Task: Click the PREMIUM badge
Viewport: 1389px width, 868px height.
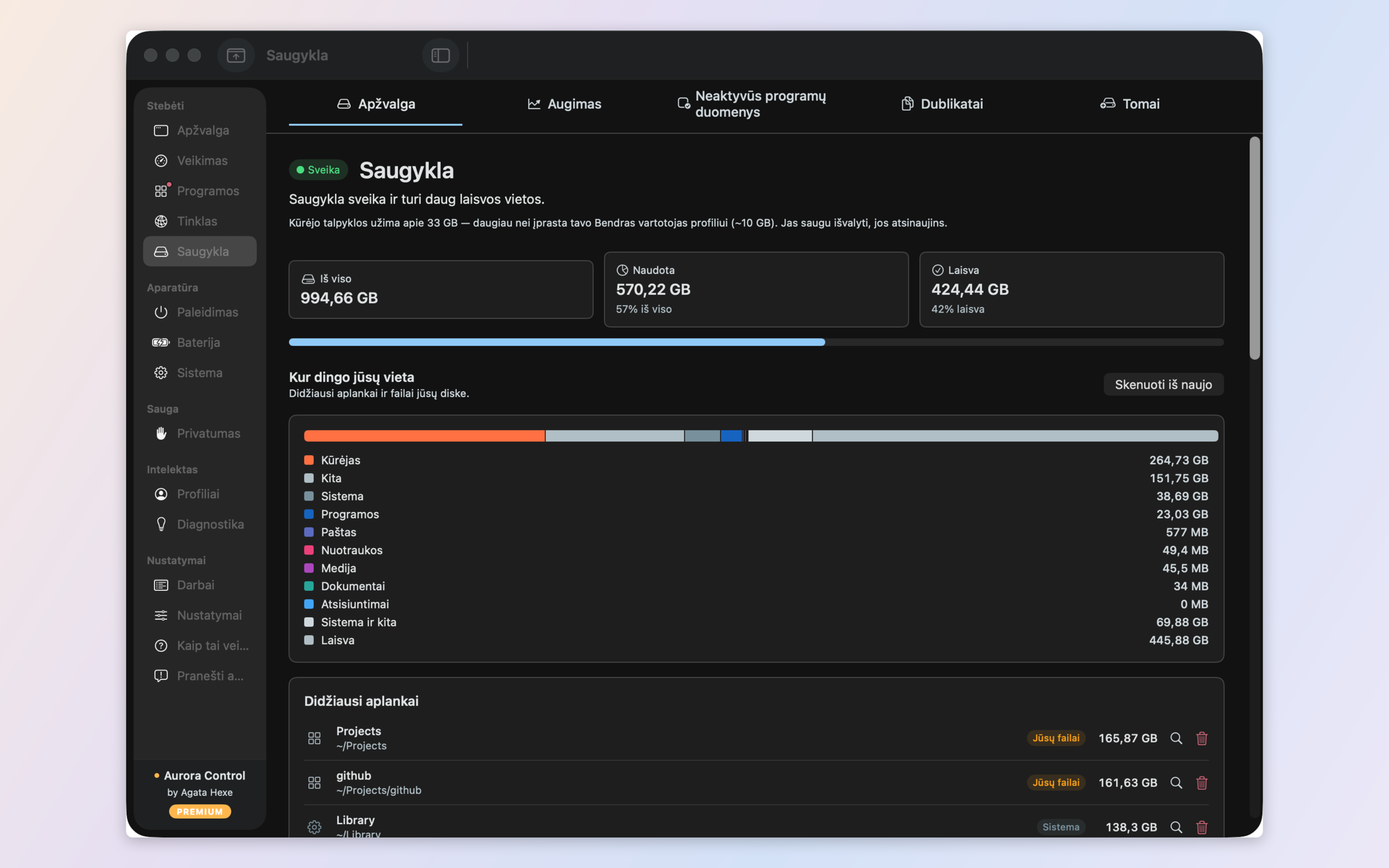Action: 200,812
